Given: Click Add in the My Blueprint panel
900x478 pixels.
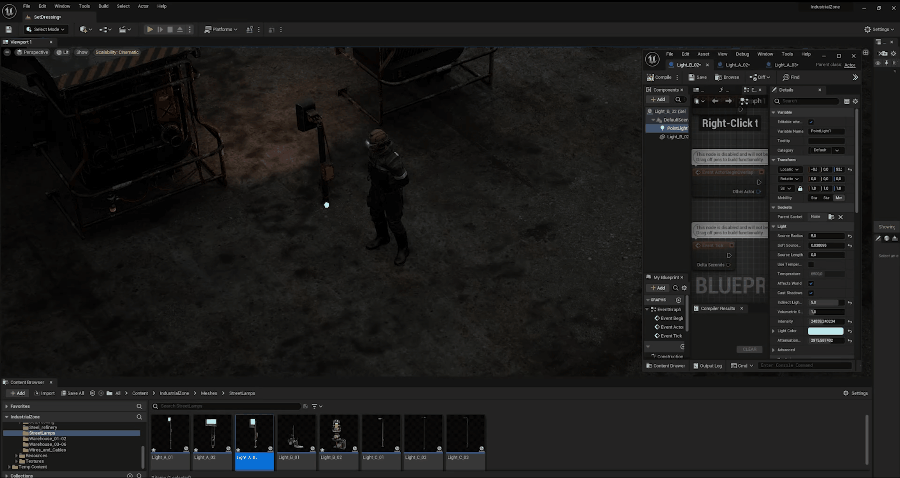Looking at the screenshot, I should (x=658, y=288).
